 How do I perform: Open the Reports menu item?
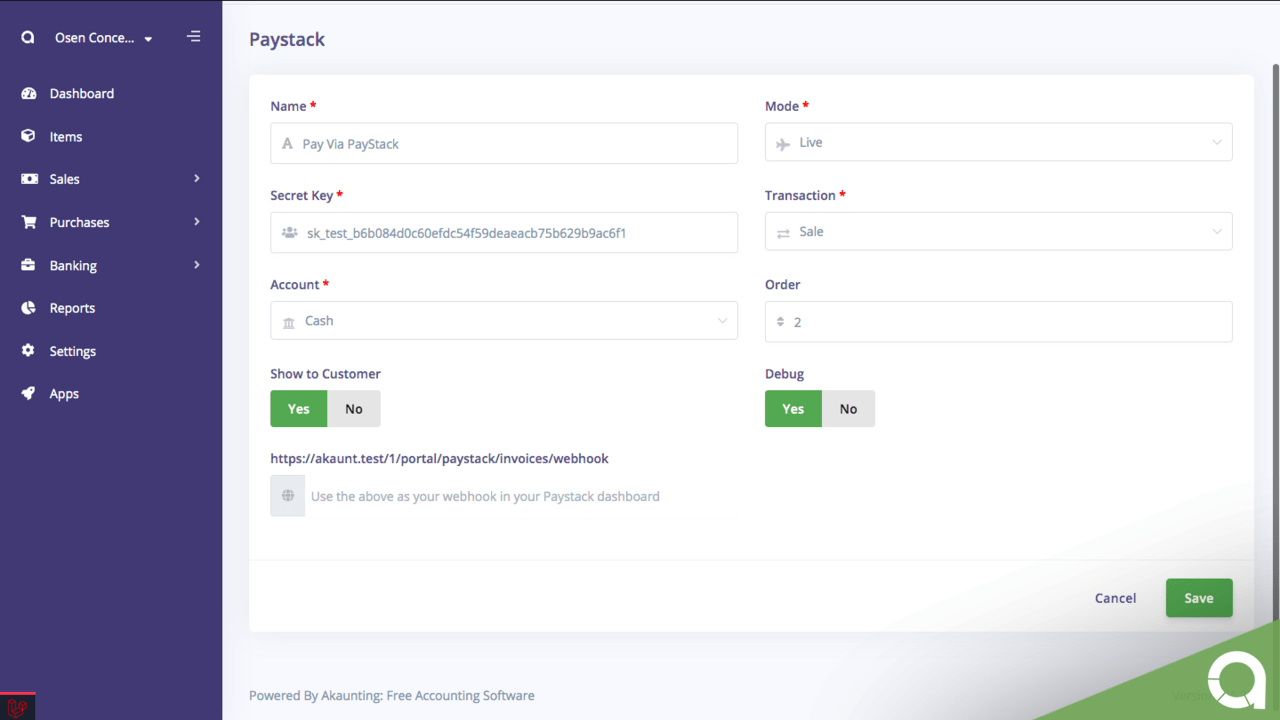[72, 308]
